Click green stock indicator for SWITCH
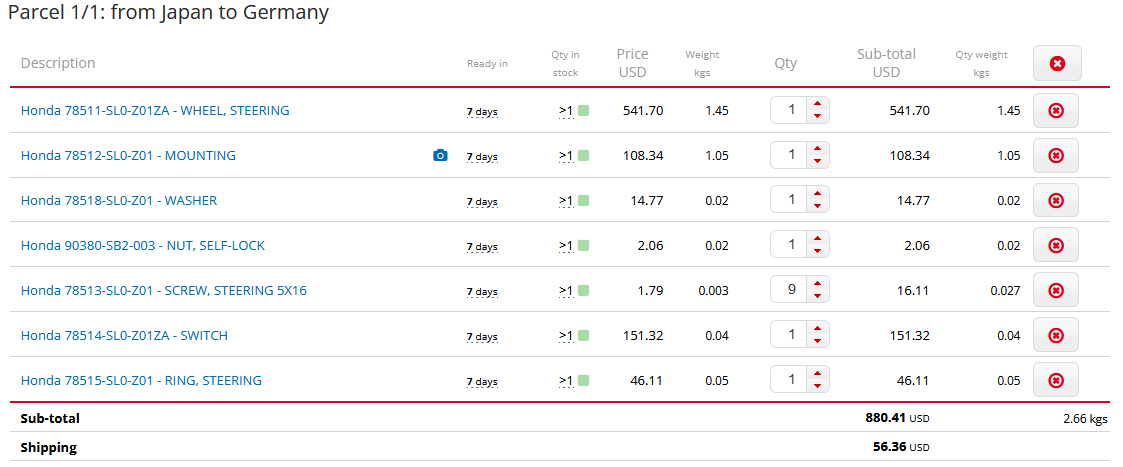The image size is (1123, 467). (583, 335)
